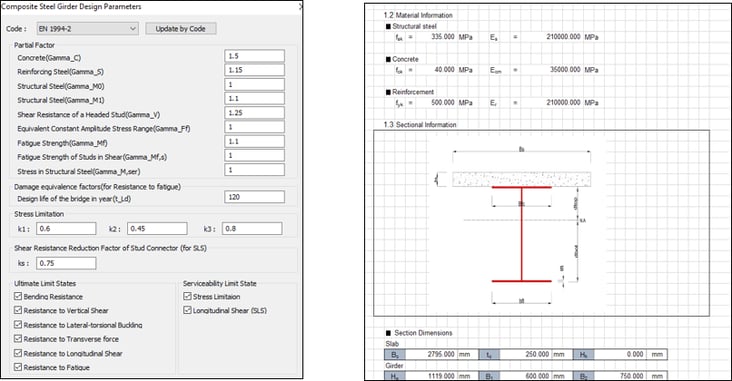Click the k1 stress limitation field
The image size is (732, 381).
coord(66,229)
